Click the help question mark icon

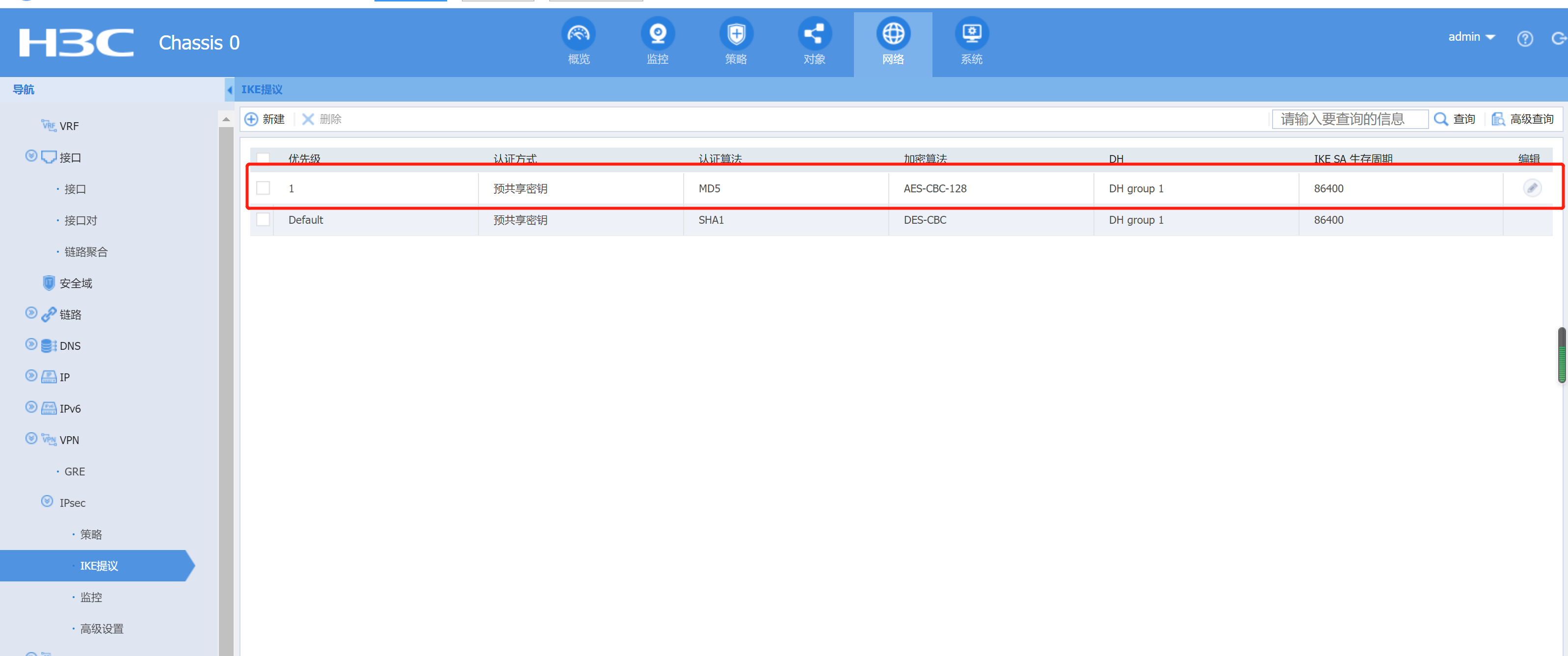pyautogui.click(x=1525, y=39)
